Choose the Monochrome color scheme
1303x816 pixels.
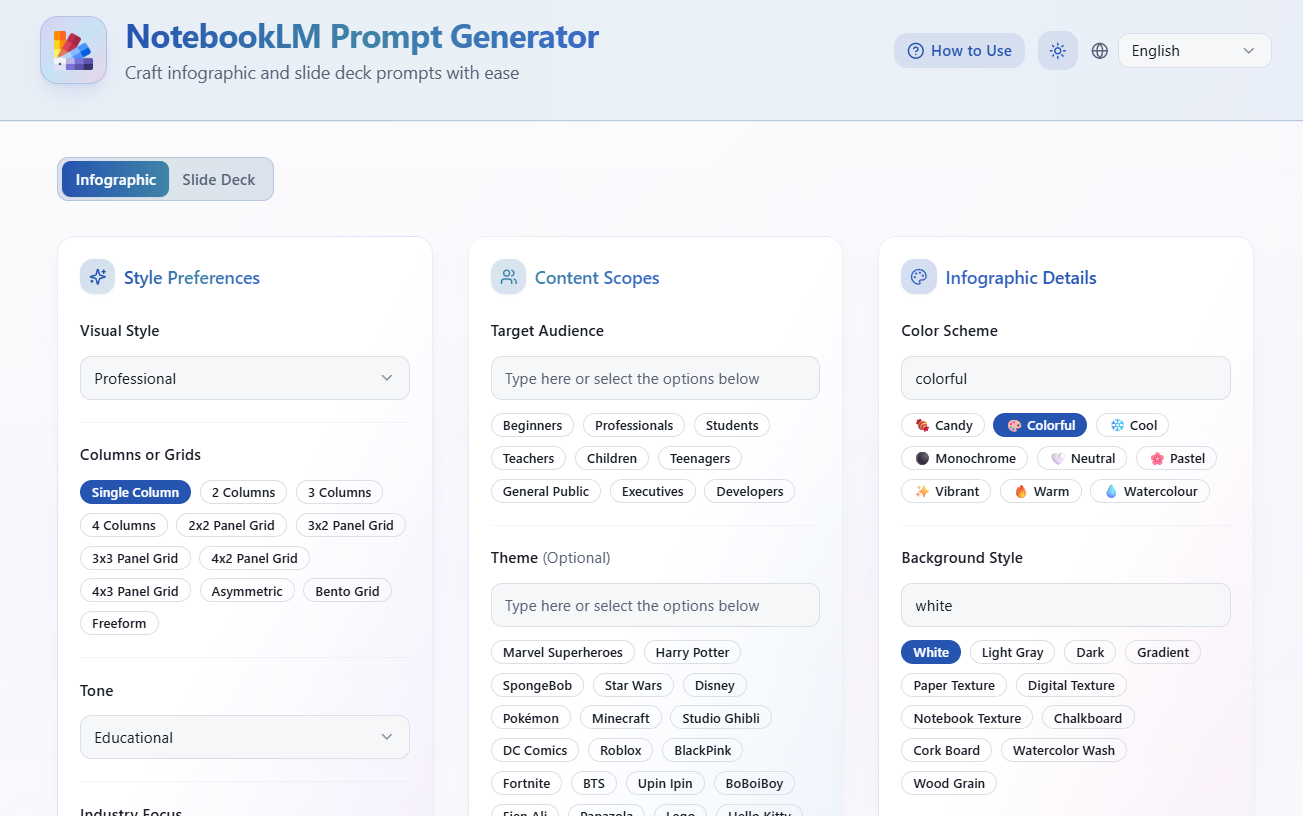pos(965,458)
